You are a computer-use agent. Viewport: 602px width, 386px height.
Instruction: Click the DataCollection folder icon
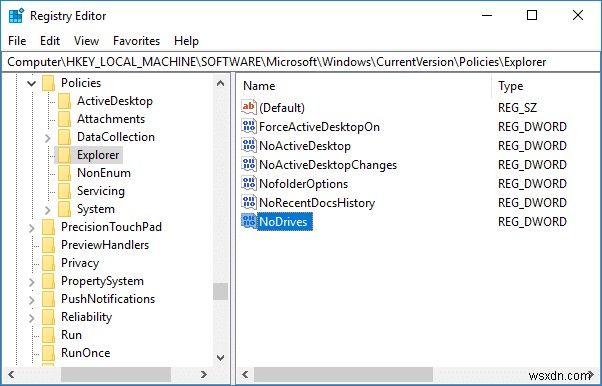[x=64, y=137]
